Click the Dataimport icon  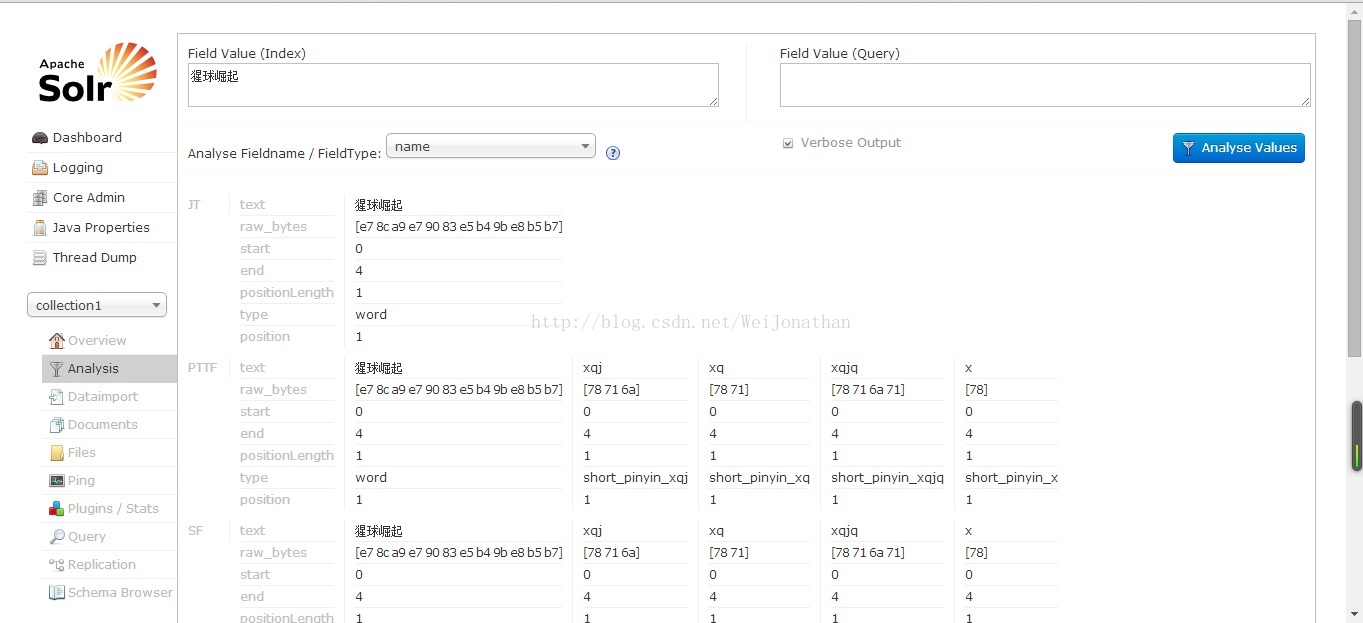click(x=57, y=397)
